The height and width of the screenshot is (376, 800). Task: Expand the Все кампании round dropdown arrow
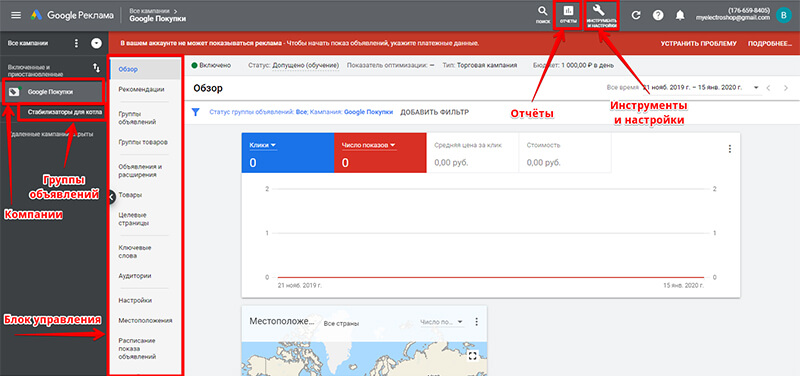click(x=96, y=43)
